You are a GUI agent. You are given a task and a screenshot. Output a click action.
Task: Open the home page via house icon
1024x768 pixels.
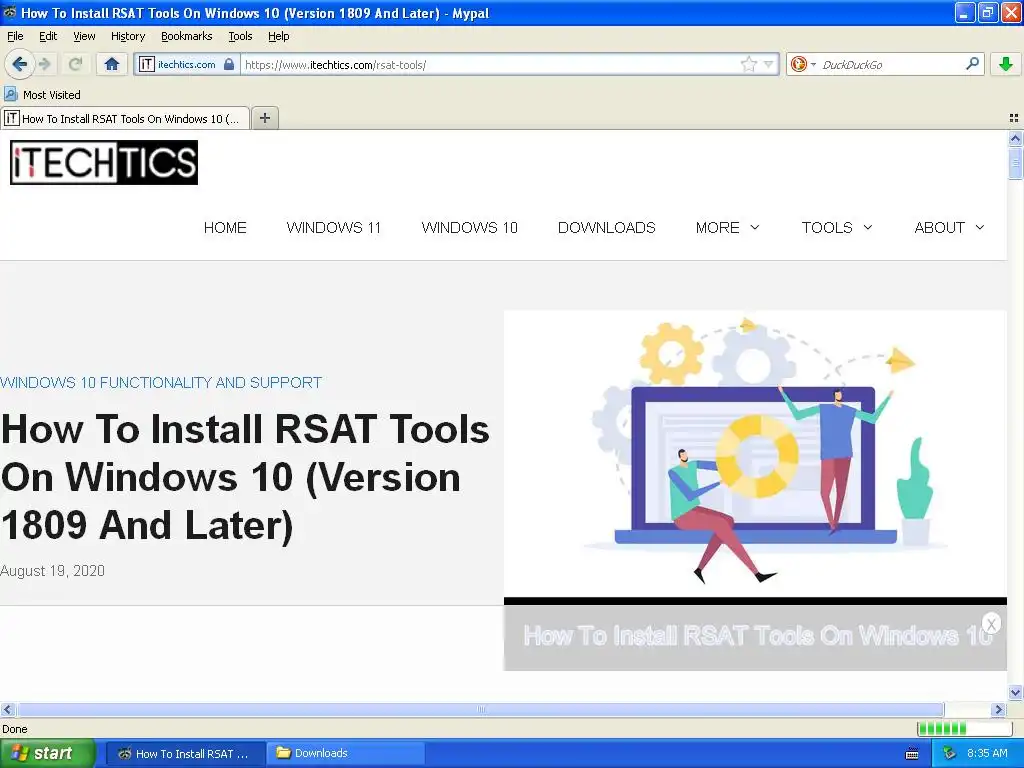point(112,64)
